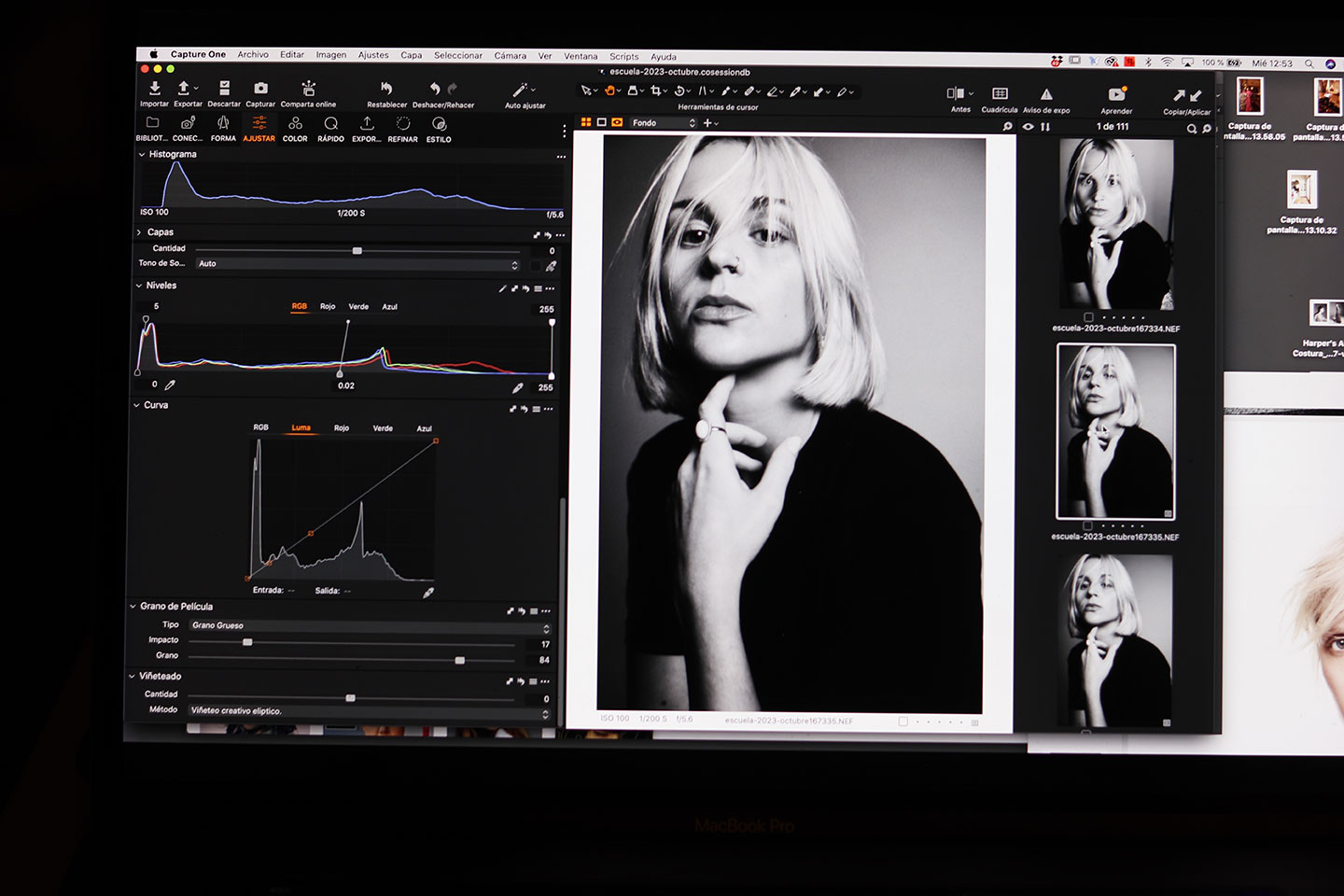Click the Importar toolbar icon
The image size is (1344, 896).
[x=155, y=89]
